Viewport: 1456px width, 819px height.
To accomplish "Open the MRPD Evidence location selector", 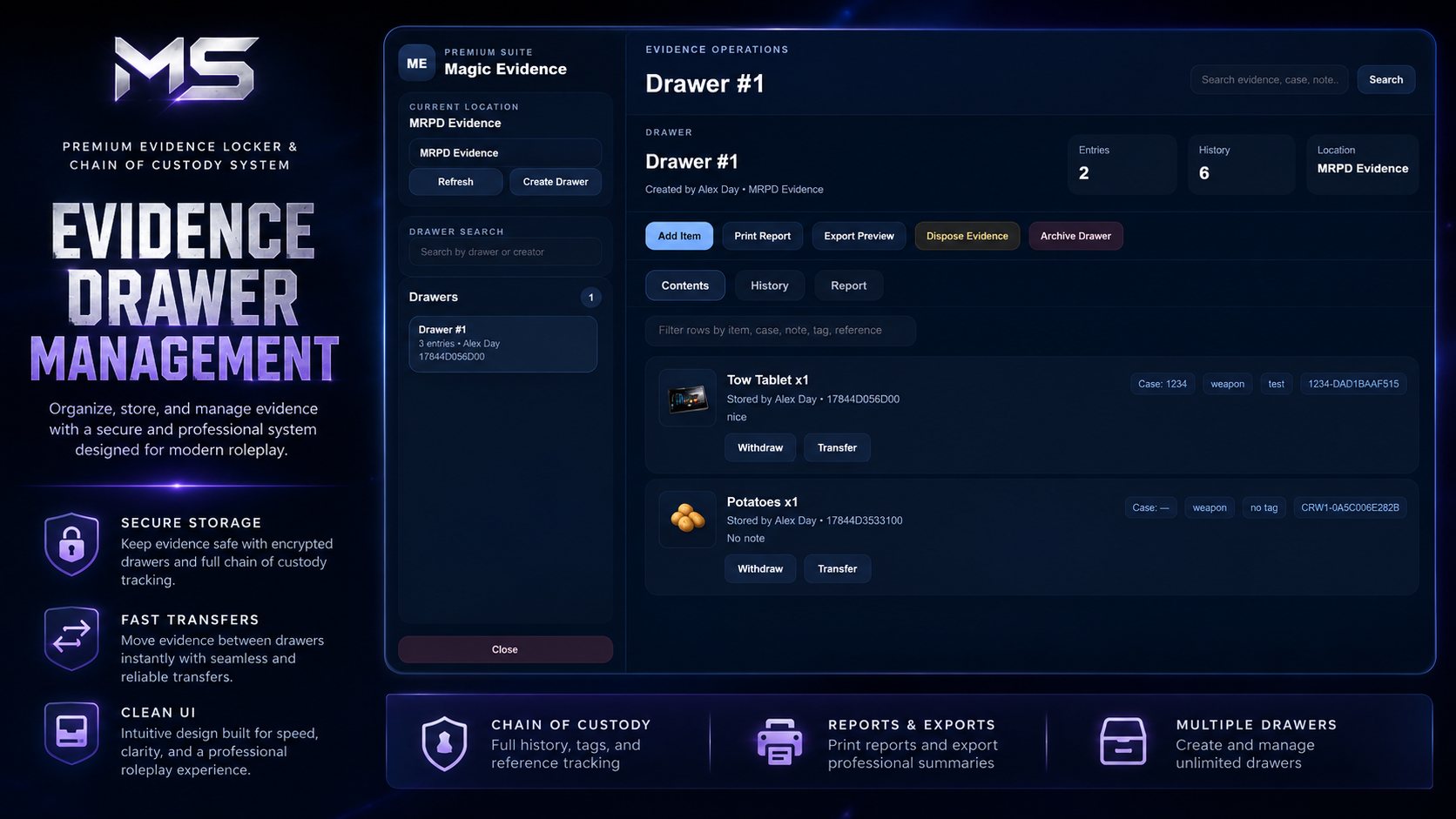I will (505, 152).
